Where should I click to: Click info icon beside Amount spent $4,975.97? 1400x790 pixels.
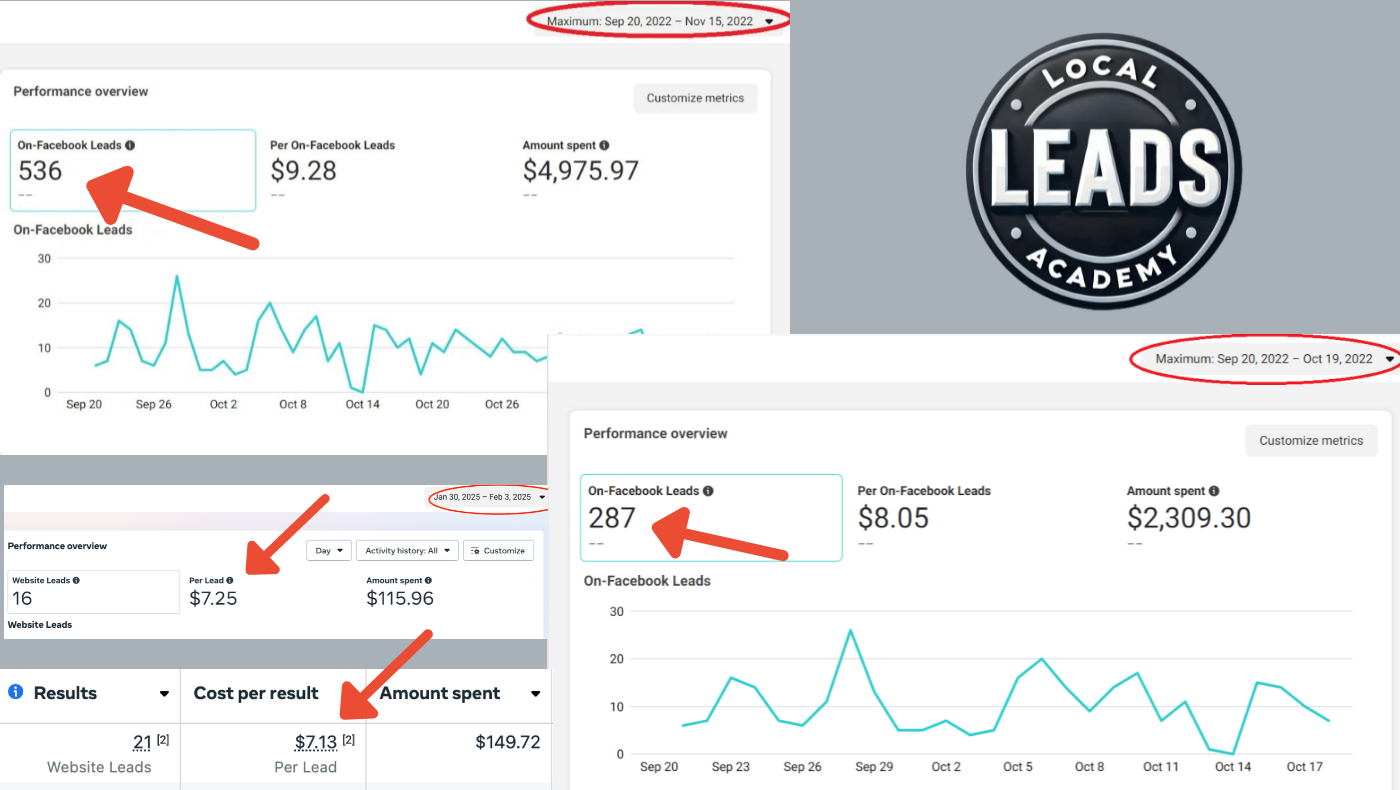[604, 145]
